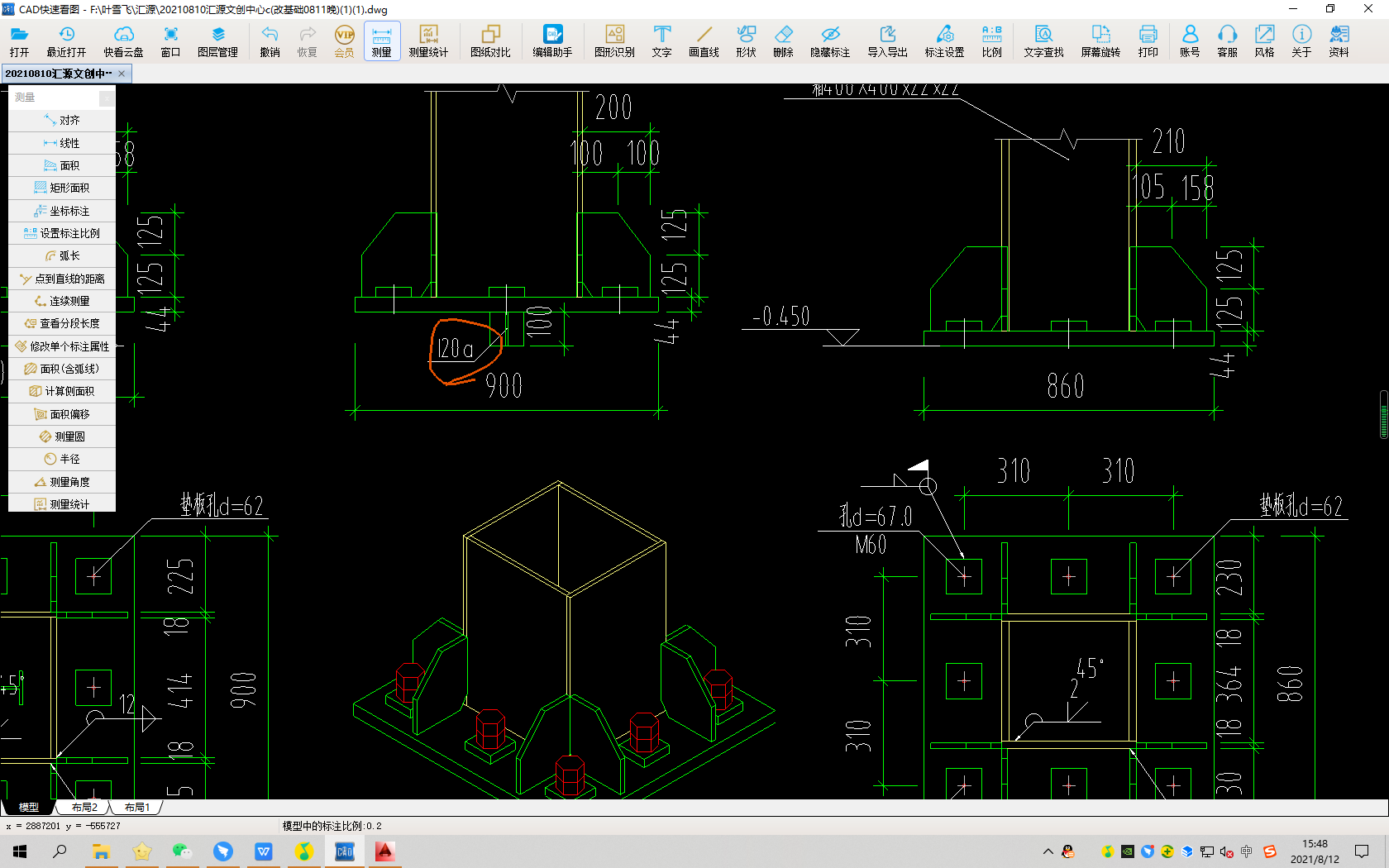Image resolution: width=1389 pixels, height=868 pixels.
Task: Open 标注设置 annotation settings
Action: tap(944, 41)
